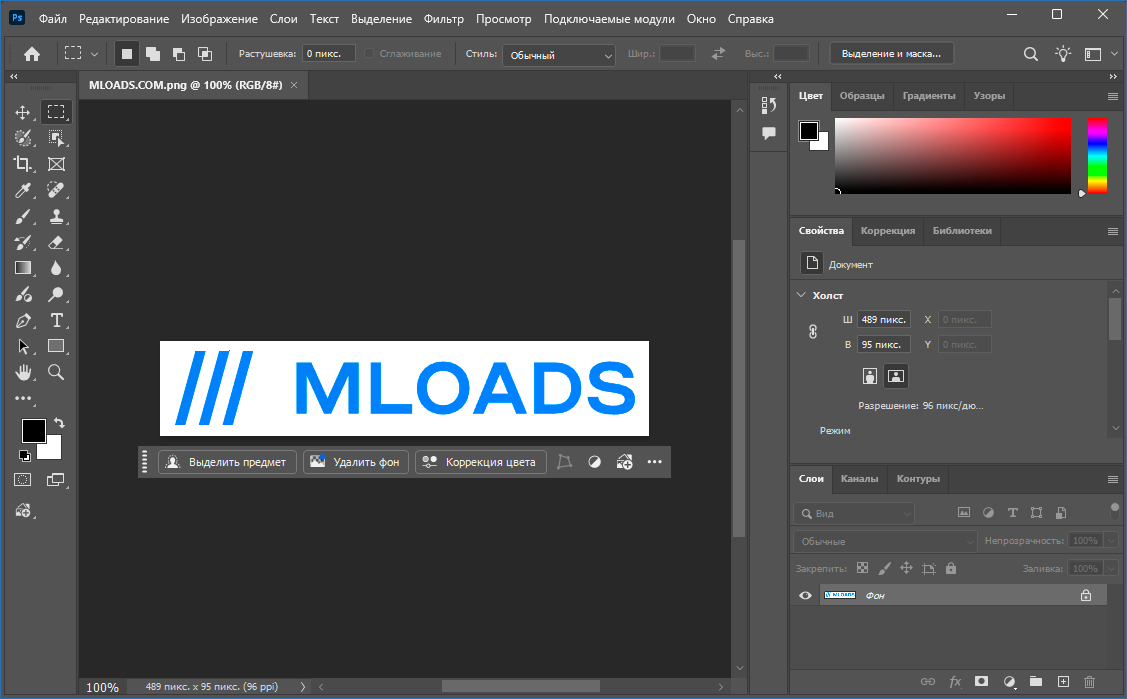Open the Стиль dropdown in options bar

click(558, 53)
